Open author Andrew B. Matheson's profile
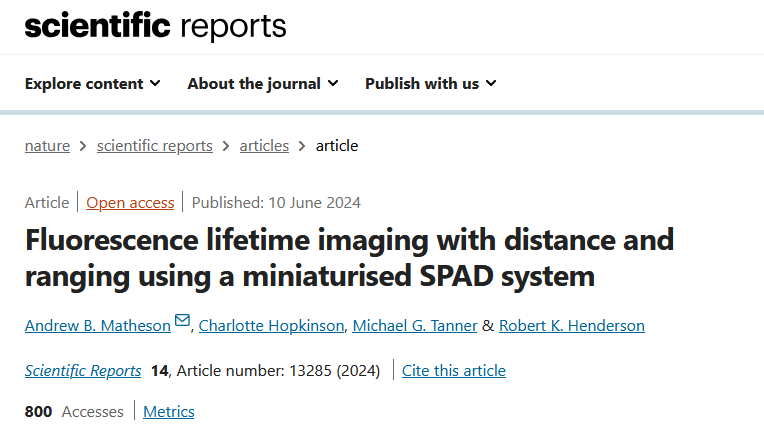Viewport: 764px width, 434px height. [98, 326]
